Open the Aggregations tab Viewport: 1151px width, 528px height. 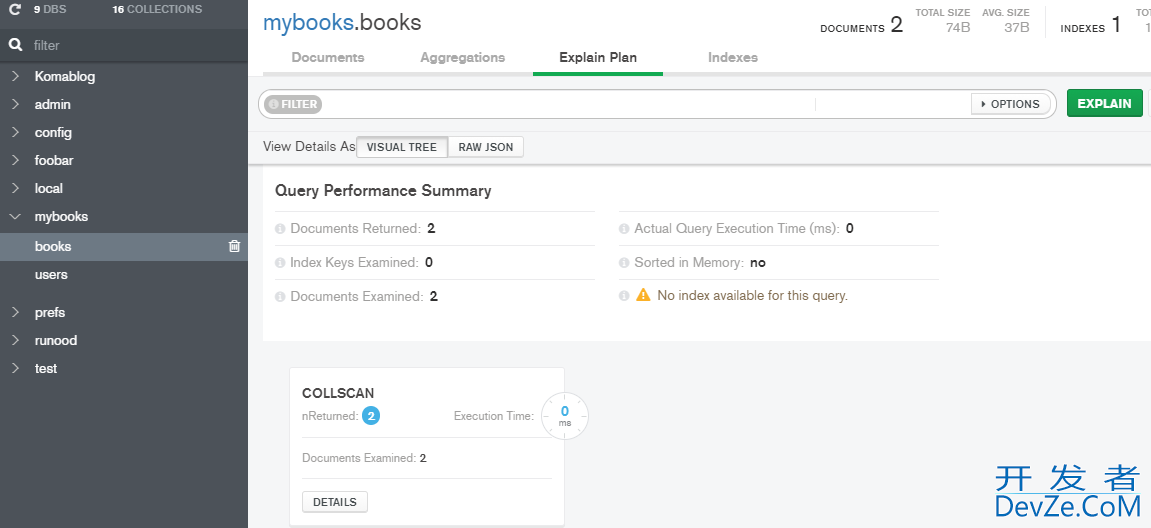point(462,57)
